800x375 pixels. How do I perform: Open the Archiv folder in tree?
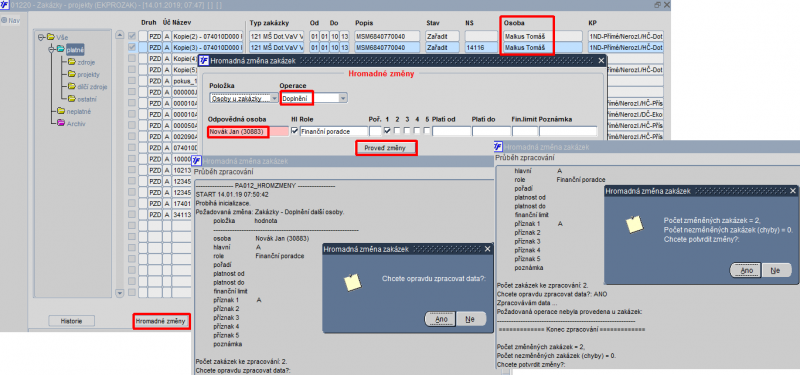71,123
